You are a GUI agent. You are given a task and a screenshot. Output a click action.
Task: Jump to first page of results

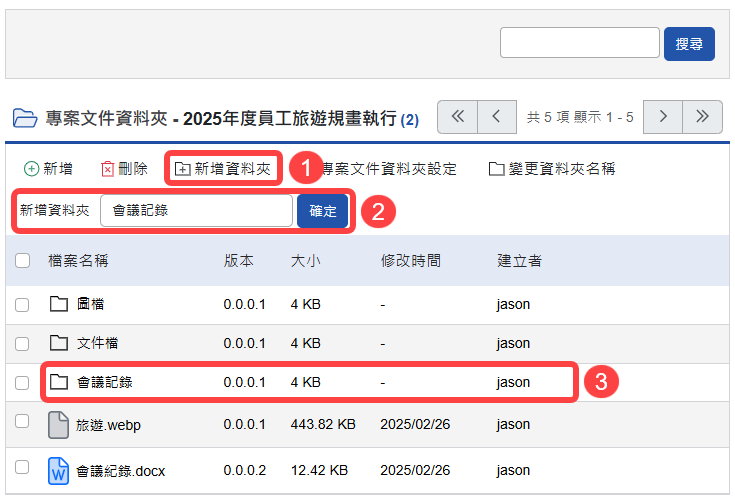(x=458, y=117)
